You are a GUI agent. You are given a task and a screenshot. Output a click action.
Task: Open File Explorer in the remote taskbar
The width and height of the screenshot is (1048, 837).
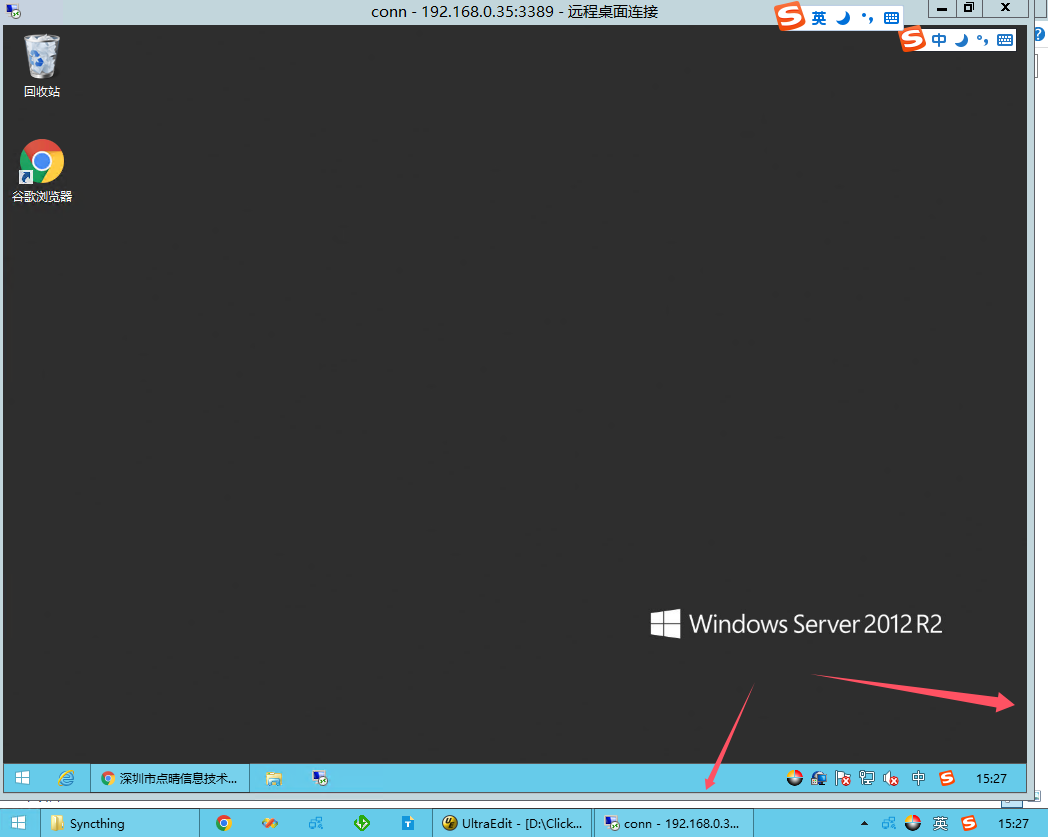pos(273,778)
